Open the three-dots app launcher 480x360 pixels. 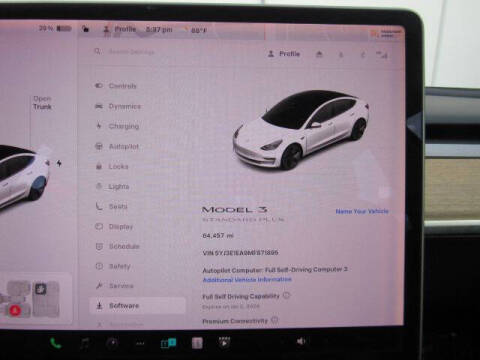[x=140, y=343]
